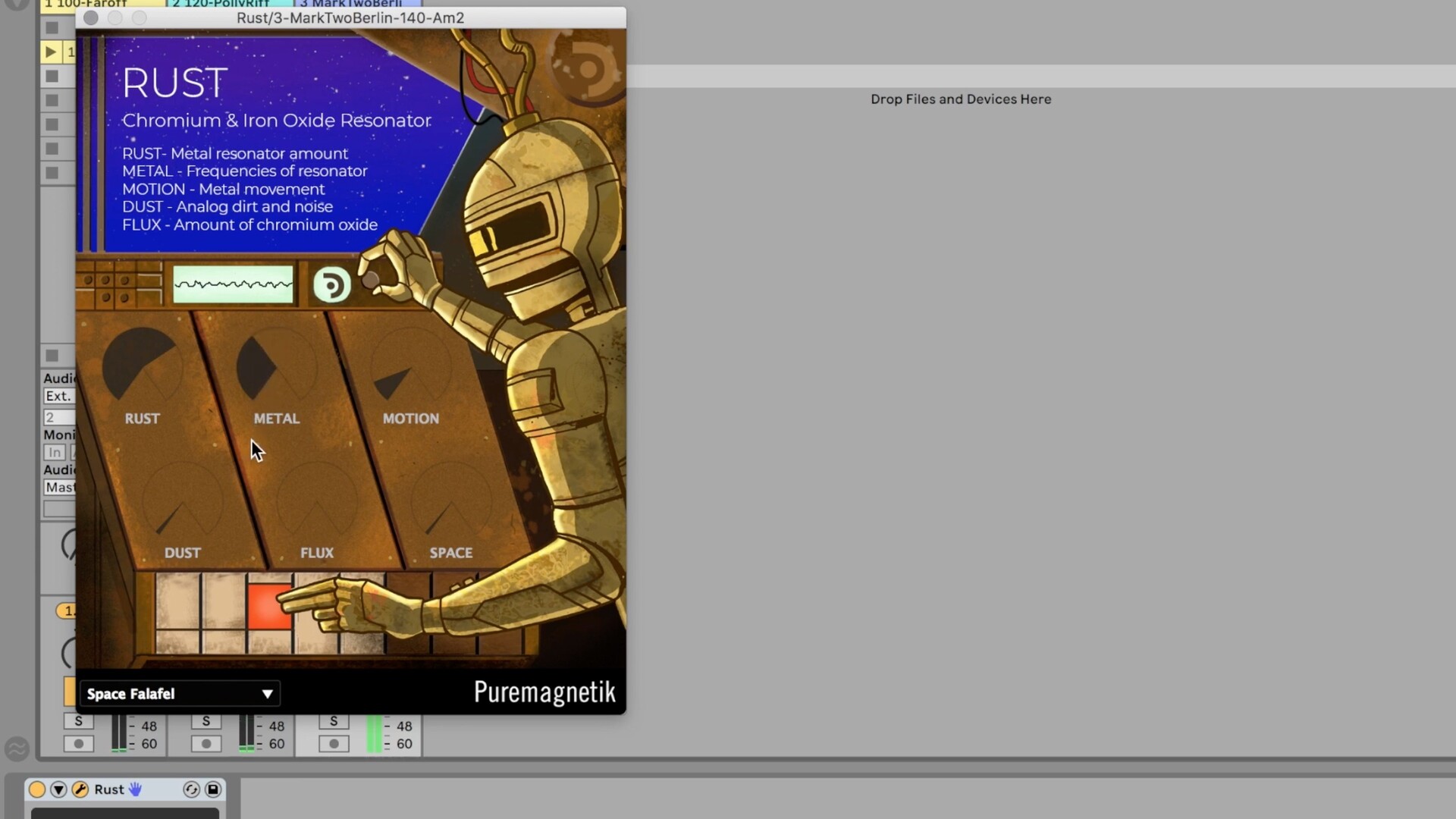
Task: Select the 1 100-Faroff track header
Action: pos(102,4)
